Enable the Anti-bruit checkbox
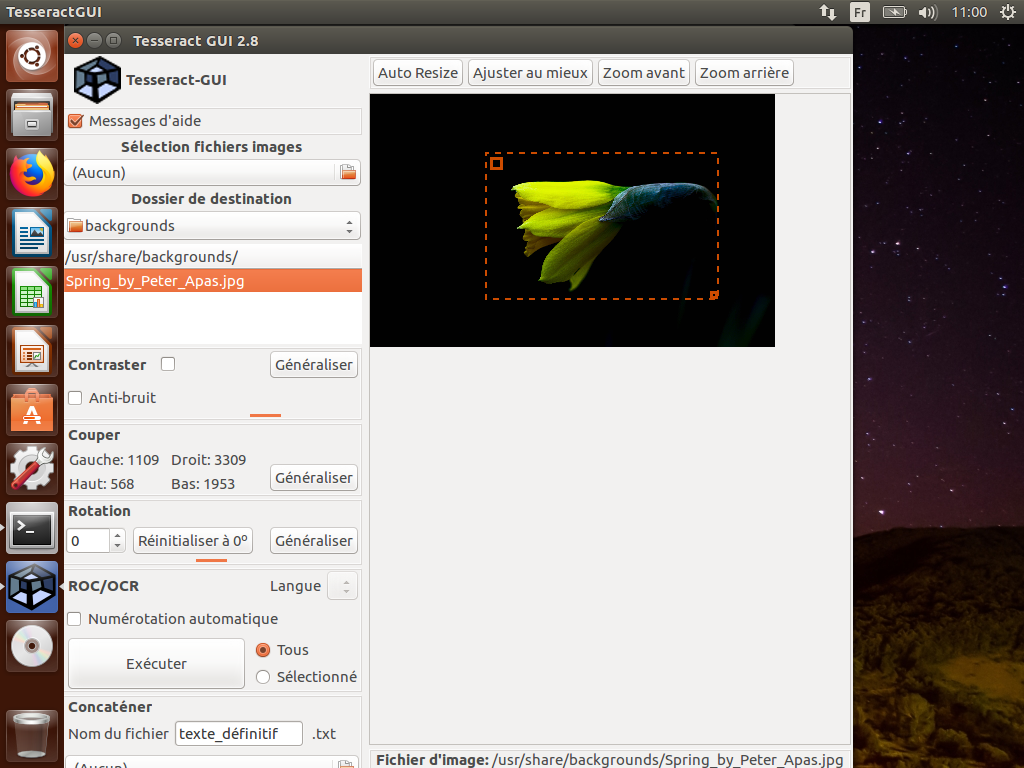The image size is (1024, 768). (75, 398)
